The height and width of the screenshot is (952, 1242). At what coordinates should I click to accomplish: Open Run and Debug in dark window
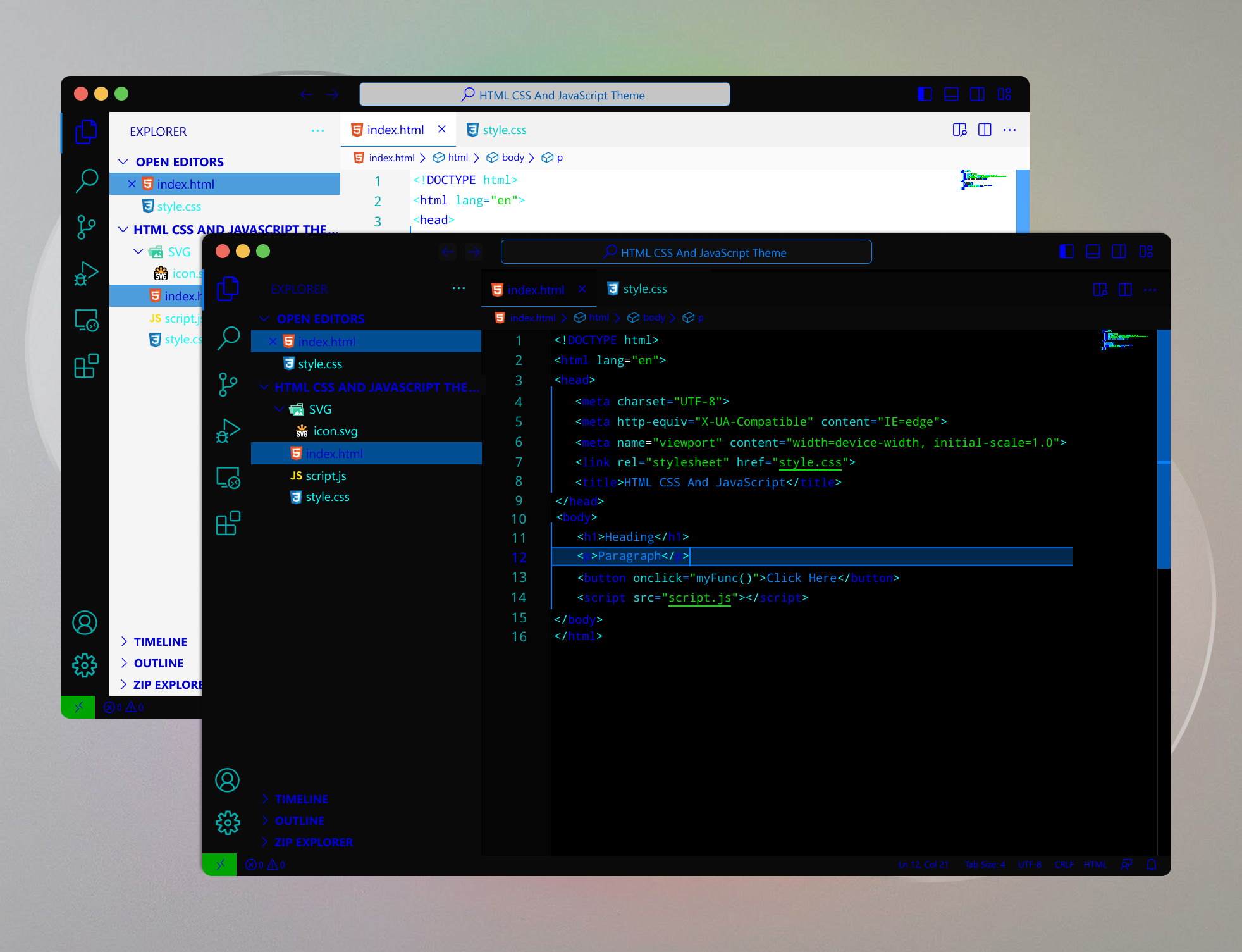tap(228, 431)
